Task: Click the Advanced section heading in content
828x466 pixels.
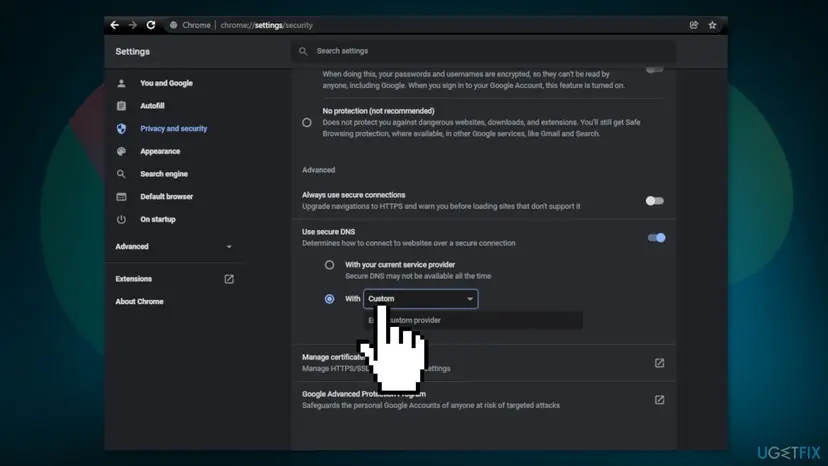Action: point(318,170)
